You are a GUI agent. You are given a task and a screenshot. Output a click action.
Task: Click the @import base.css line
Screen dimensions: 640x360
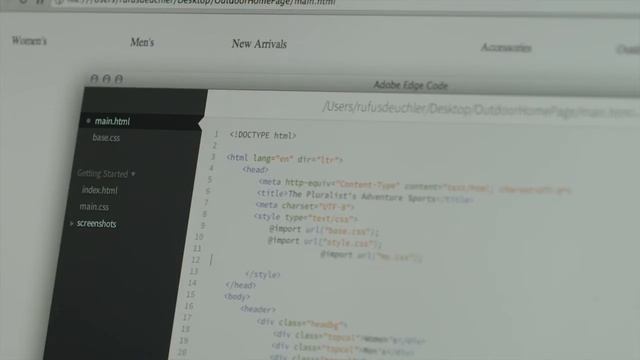[324, 230]
